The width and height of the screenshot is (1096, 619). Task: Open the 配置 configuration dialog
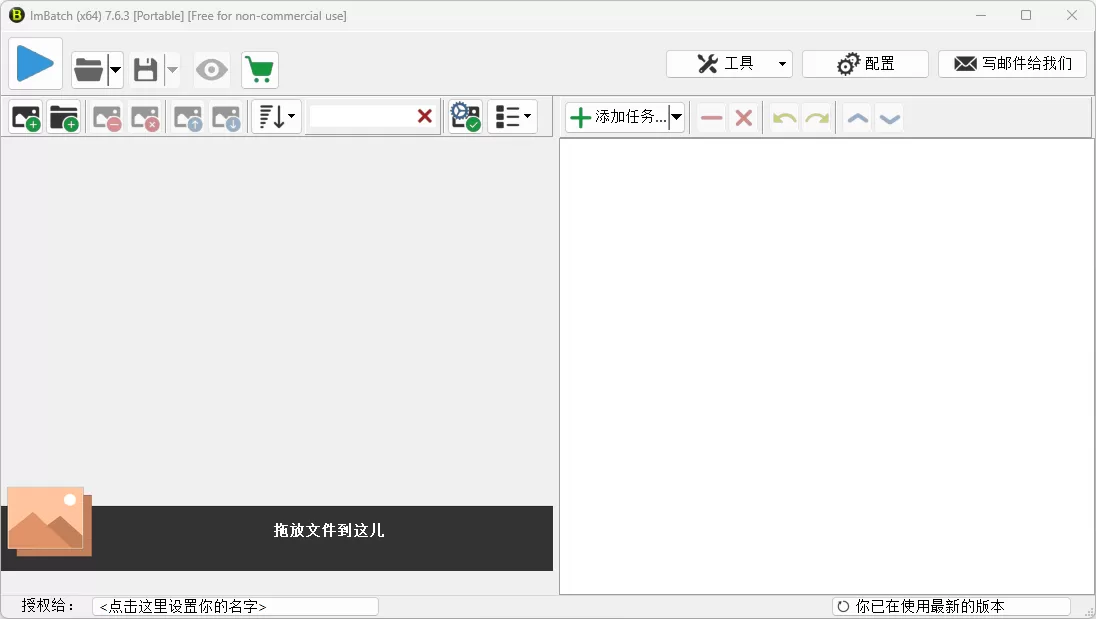click(x=864, y=63)
